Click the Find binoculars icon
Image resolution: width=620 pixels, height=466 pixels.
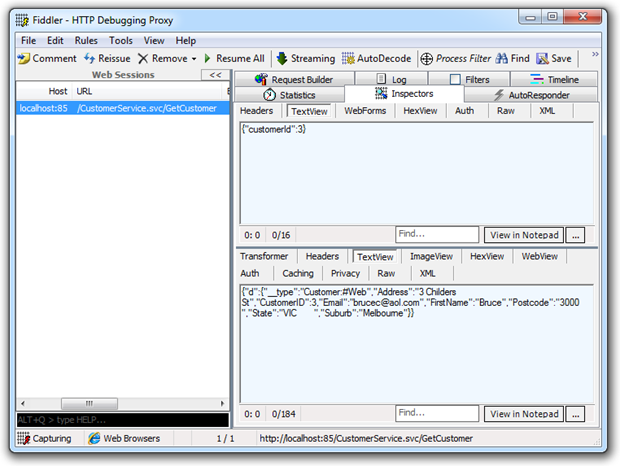(501, 58)
